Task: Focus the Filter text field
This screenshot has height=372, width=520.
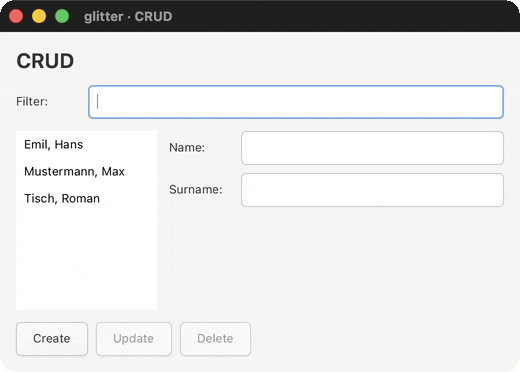Action: coord(296,102)
